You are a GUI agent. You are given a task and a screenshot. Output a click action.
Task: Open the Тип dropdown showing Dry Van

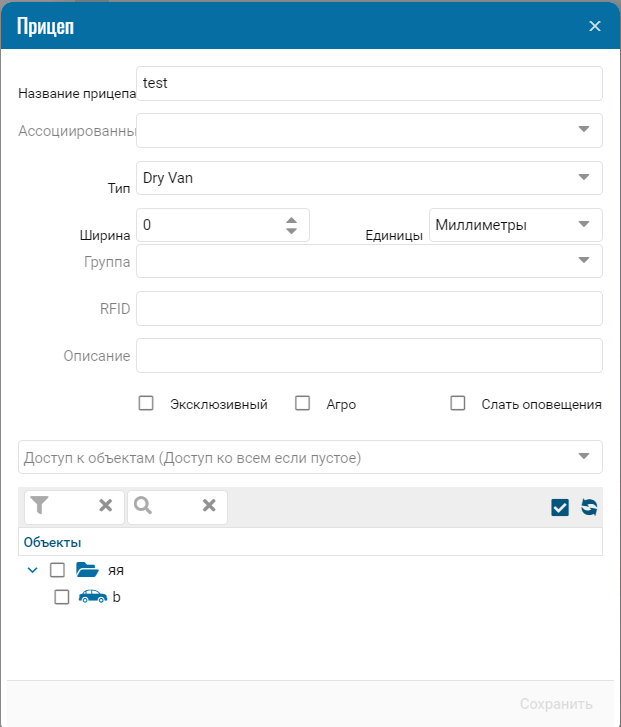tap(369, 178)
